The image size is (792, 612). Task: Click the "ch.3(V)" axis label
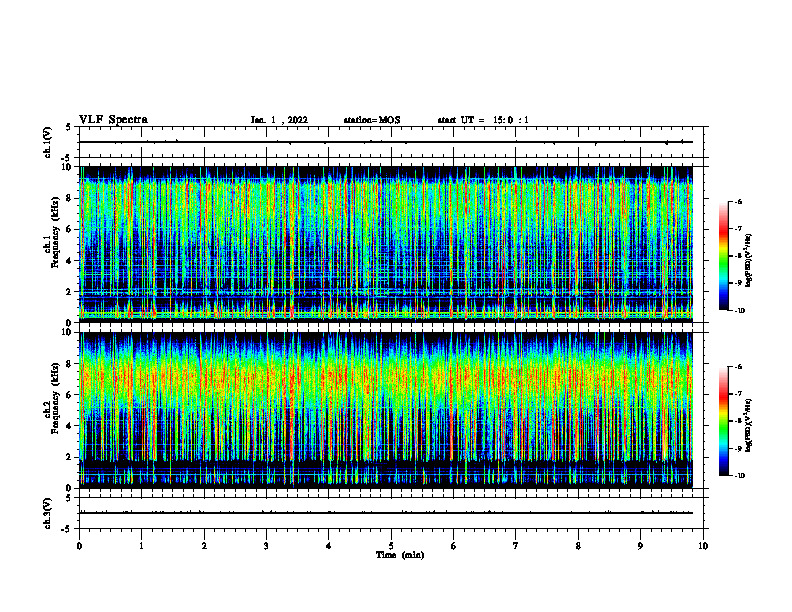point(47,513)
